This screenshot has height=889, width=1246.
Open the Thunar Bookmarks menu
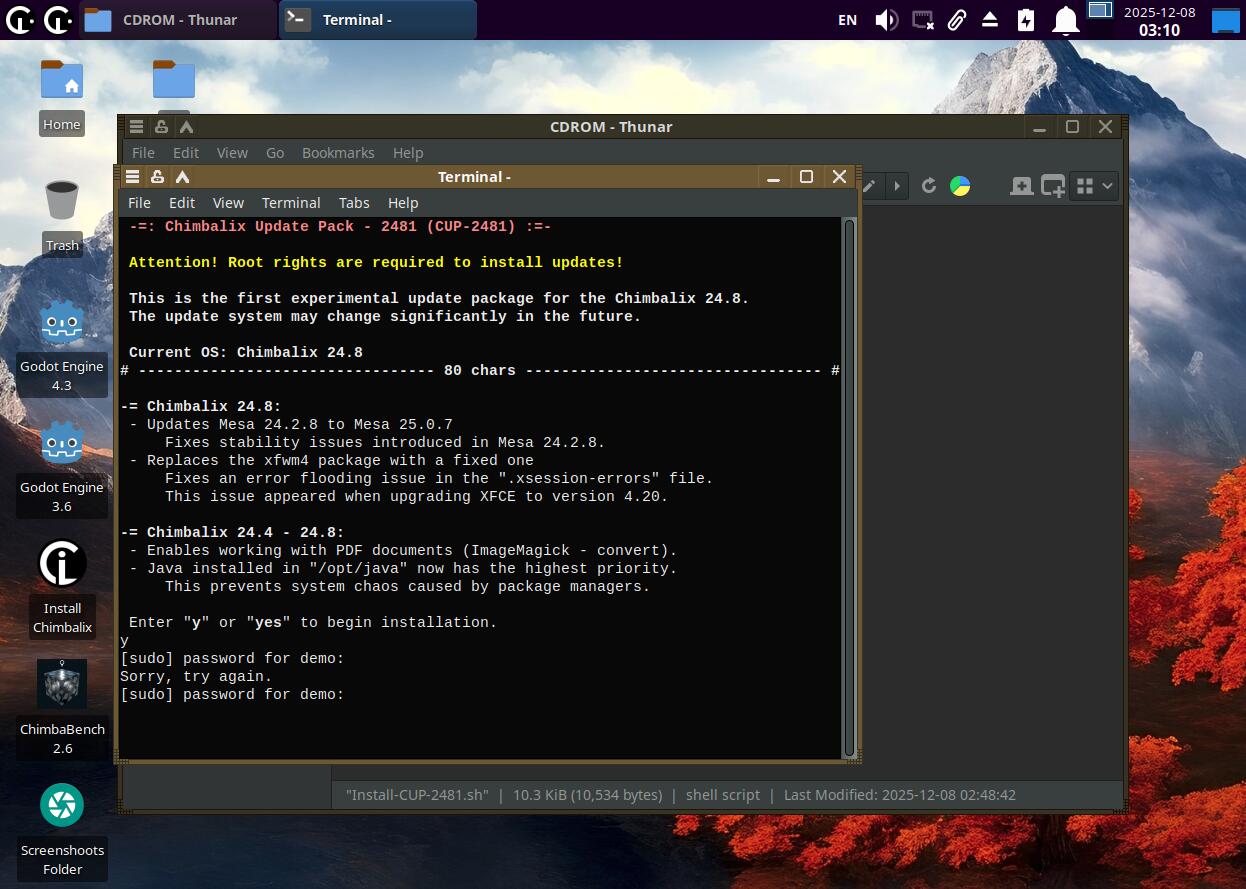(338, 153)
